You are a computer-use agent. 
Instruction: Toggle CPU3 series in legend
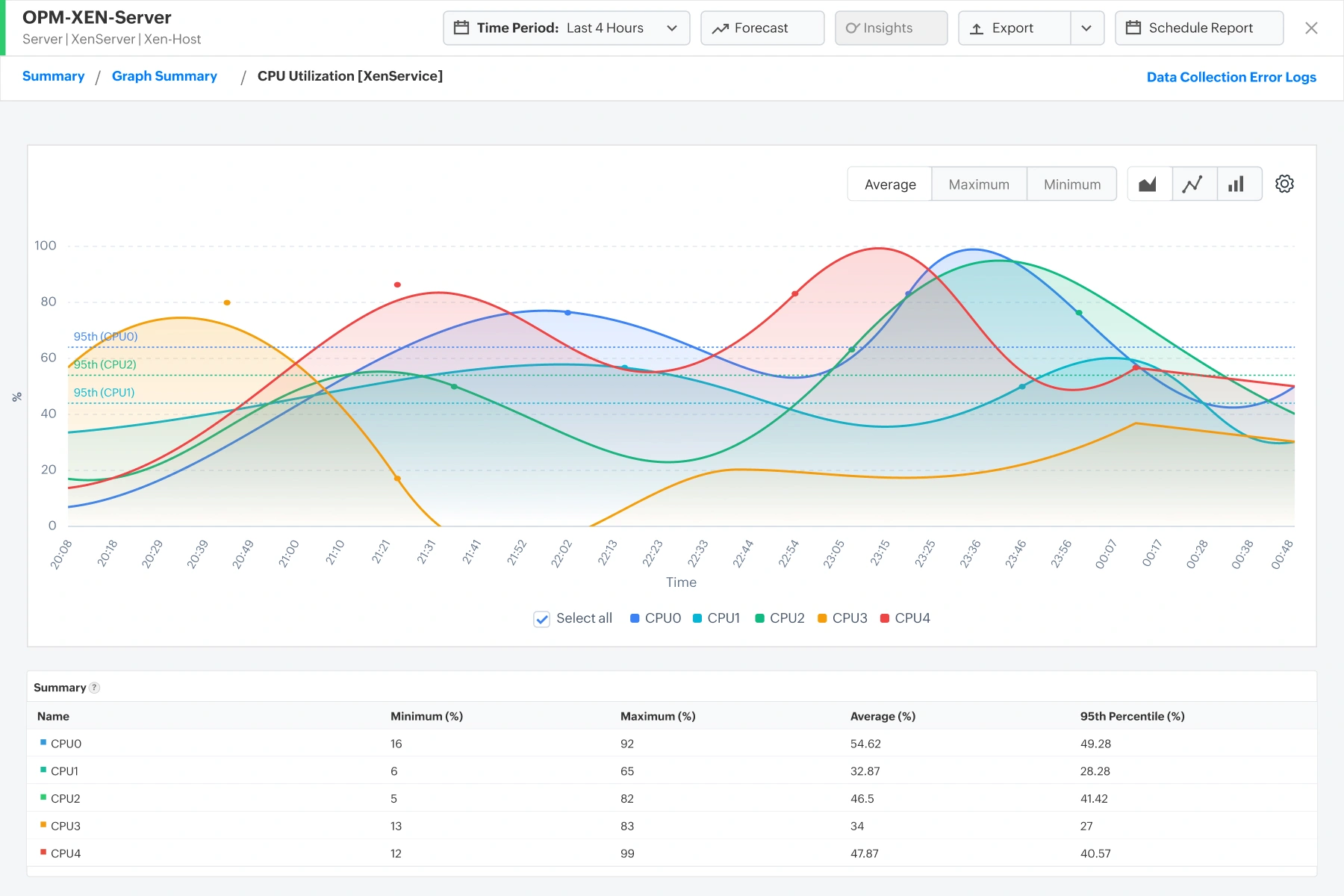842,618
